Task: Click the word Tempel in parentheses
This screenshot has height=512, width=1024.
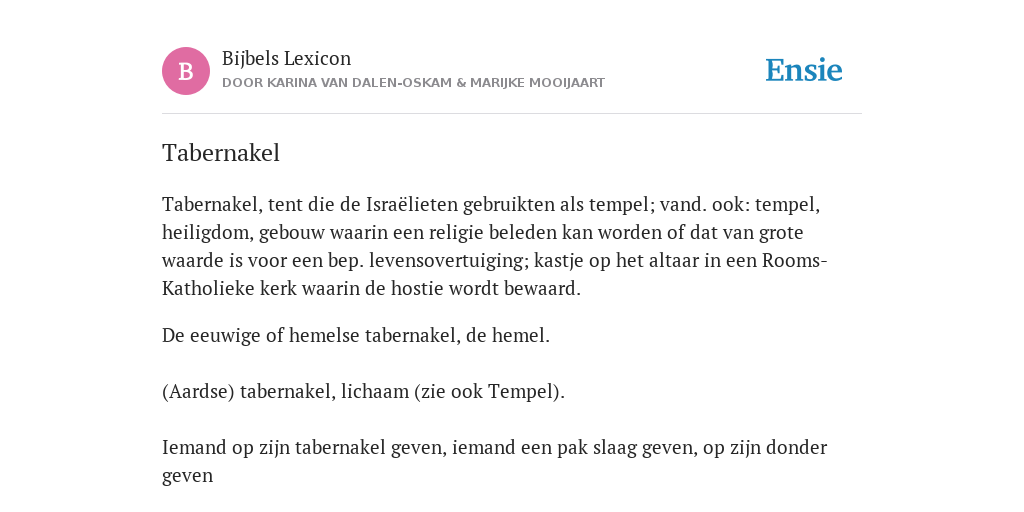Action: tap(520, 392)
